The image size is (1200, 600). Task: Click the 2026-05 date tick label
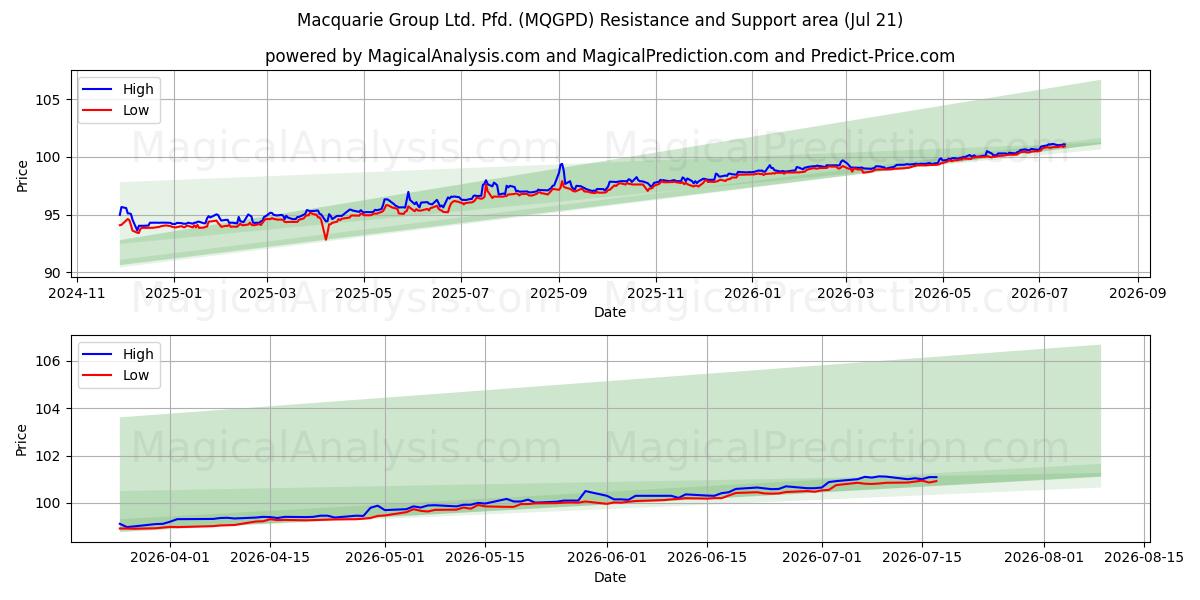tap(943, 293)
